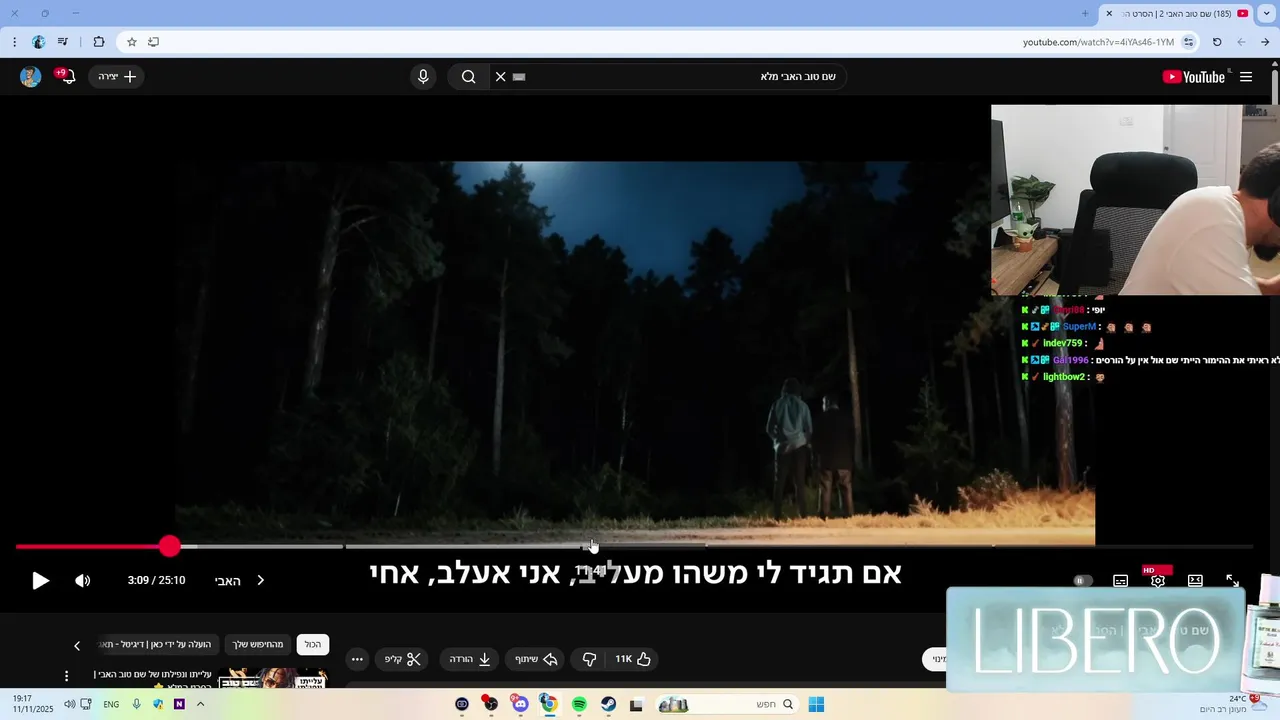This screenshot has height=720, width=1280.
Task: Select the העלה על ידי כאן chip
Action: click(158, 645)
